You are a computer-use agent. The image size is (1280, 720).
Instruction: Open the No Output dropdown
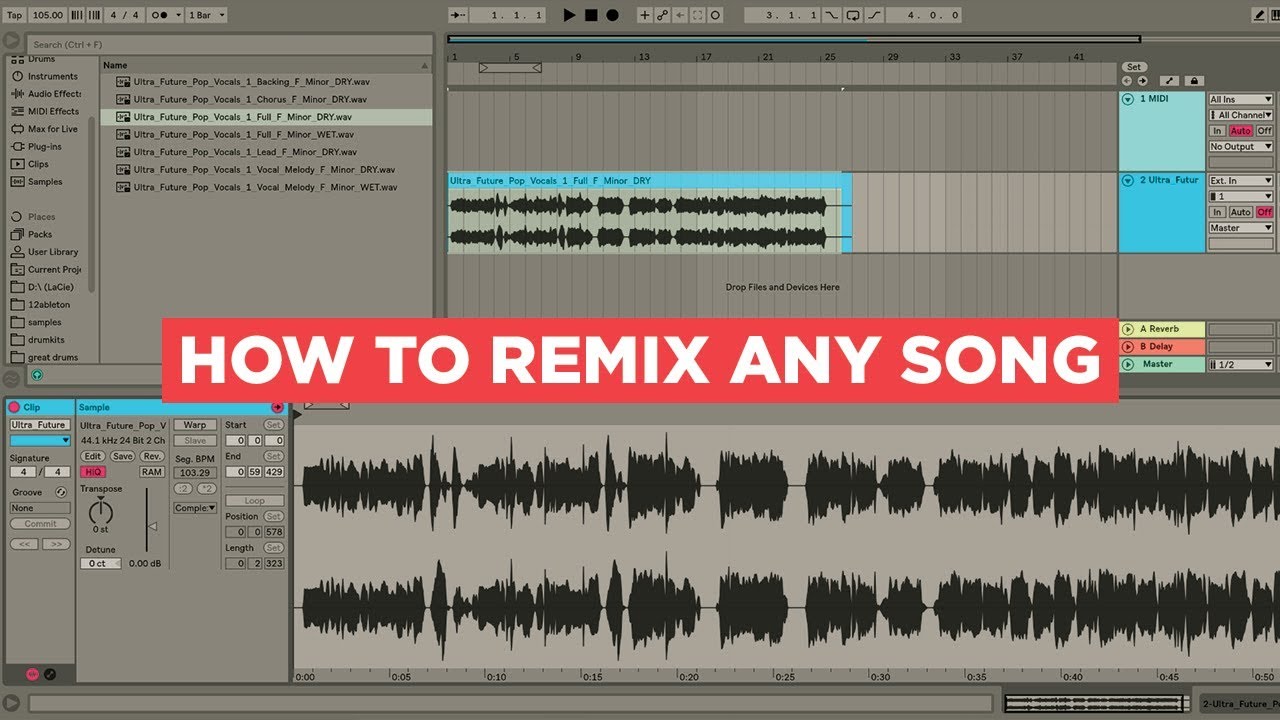coord(1241,147)
